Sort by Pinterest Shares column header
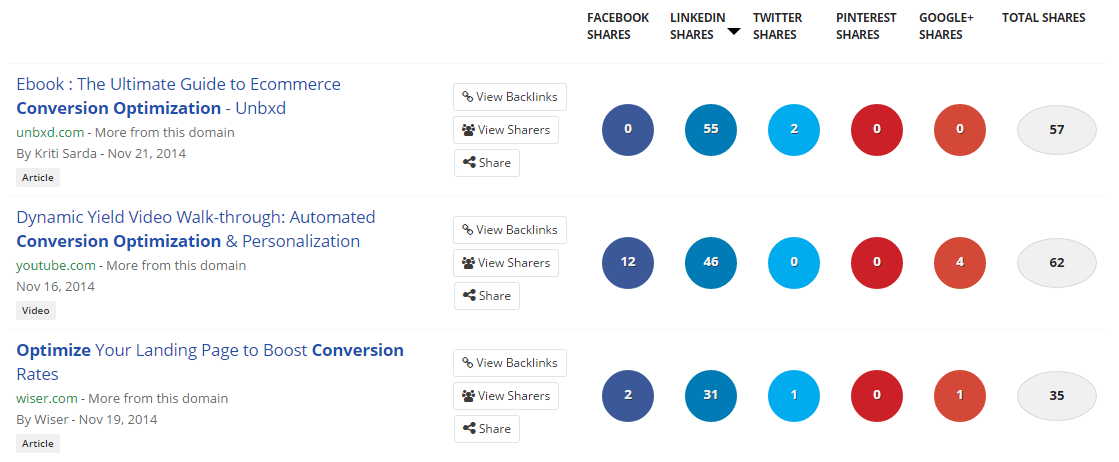1119x462 pixels. [866, 26]
